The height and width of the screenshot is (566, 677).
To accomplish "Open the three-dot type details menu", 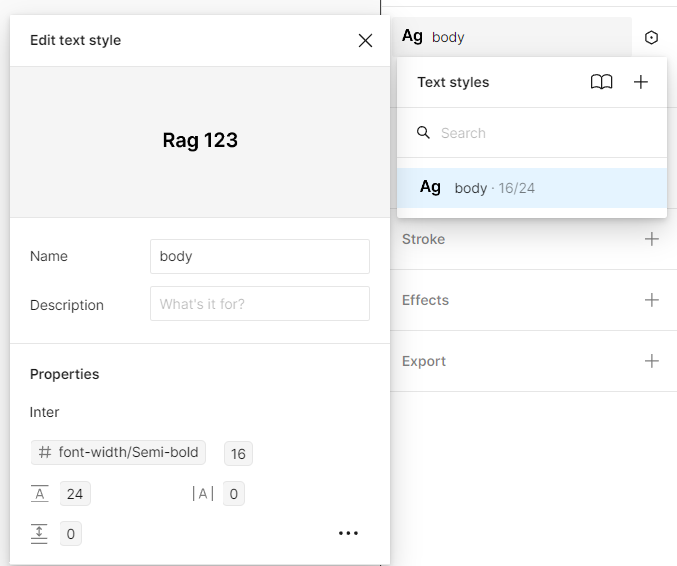I will point(348,533).
